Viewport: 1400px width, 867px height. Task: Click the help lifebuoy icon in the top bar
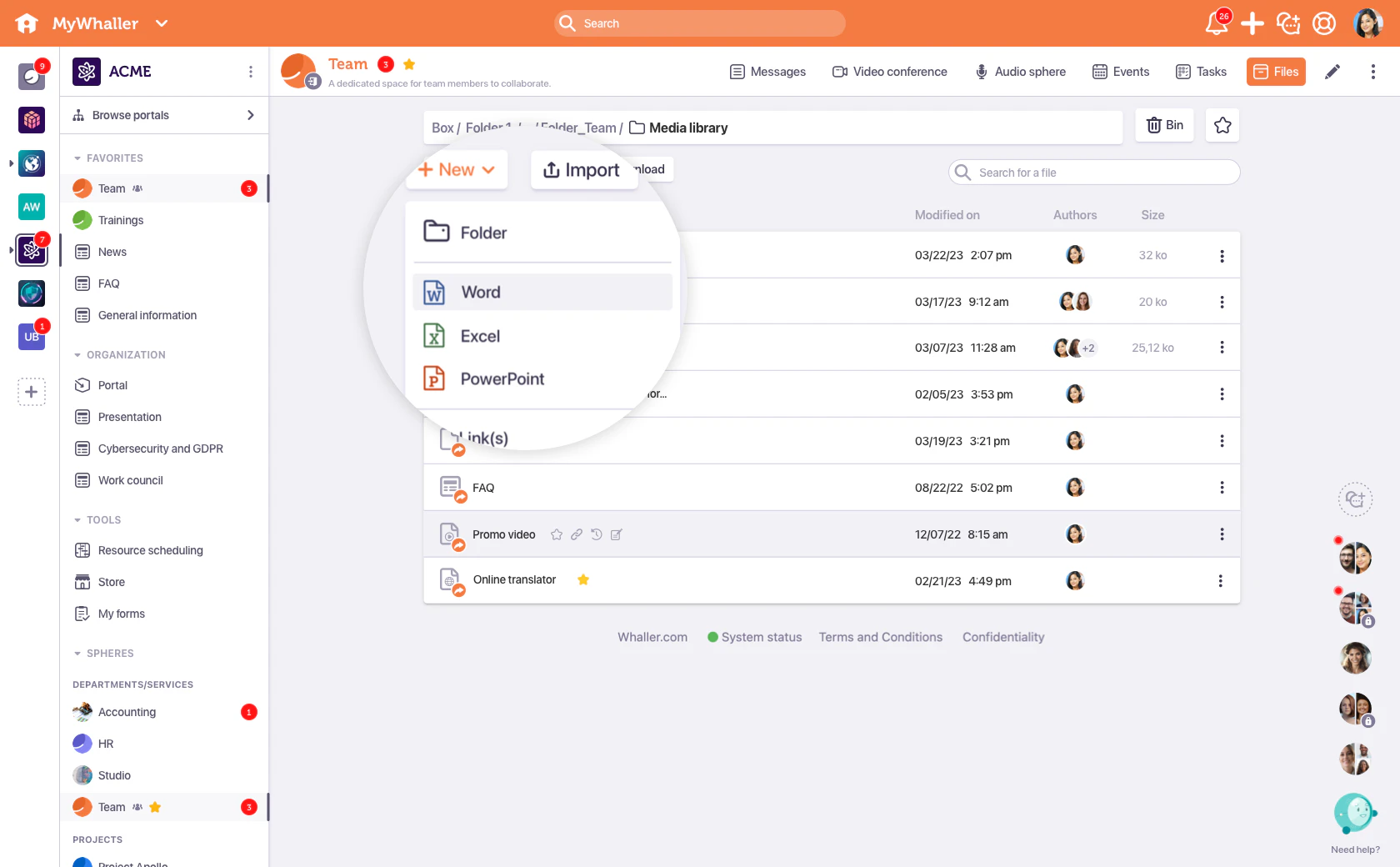pos(1323,23)
